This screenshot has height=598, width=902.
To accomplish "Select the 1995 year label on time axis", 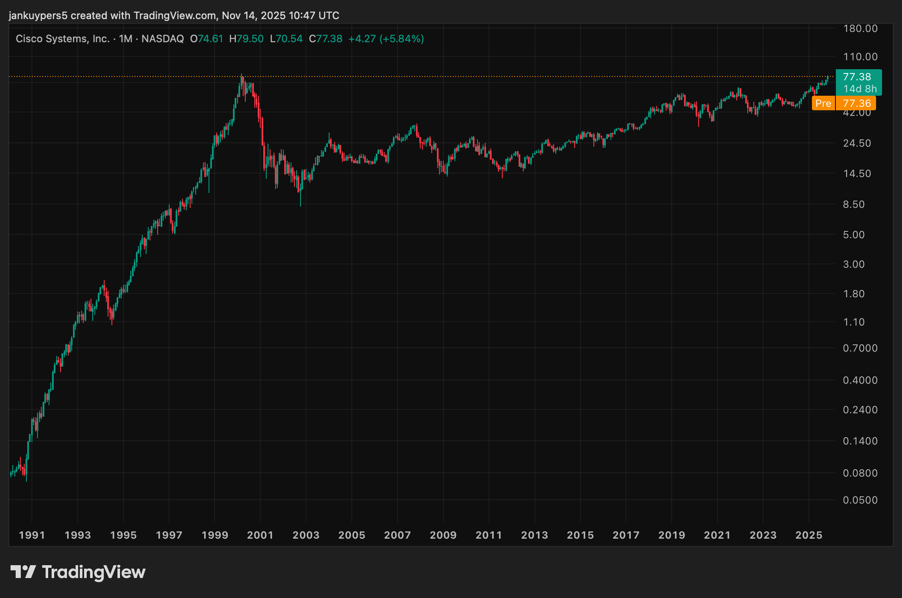I will [123, 535].
